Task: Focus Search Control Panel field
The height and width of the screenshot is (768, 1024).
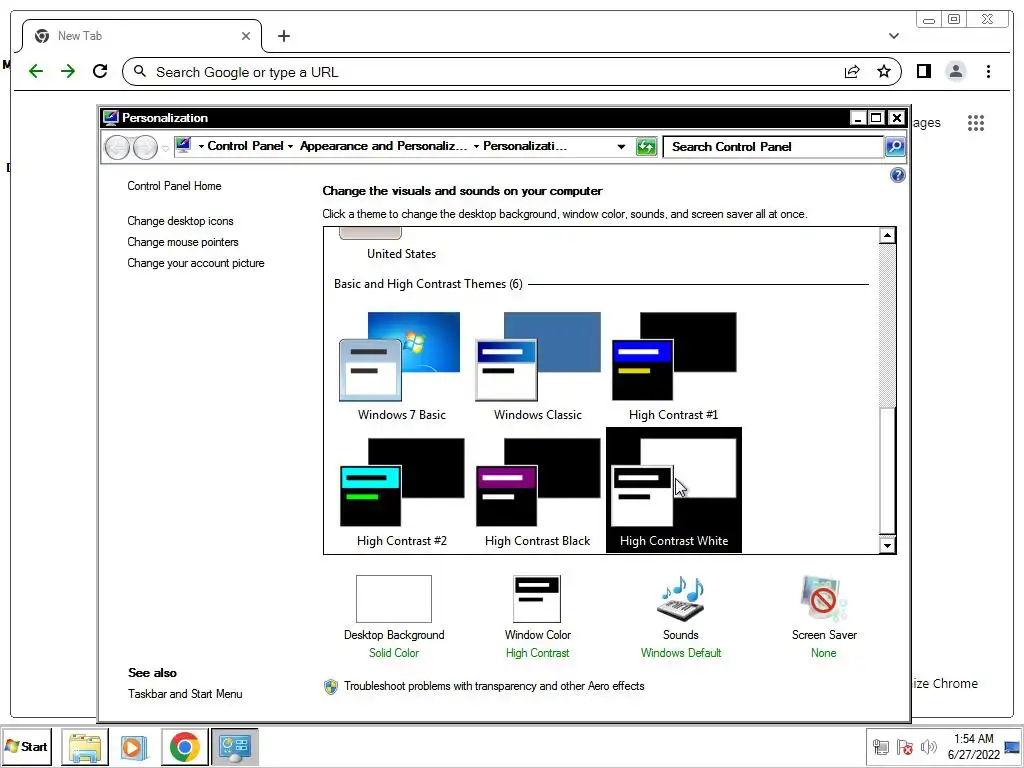Action: pos(773,147)
